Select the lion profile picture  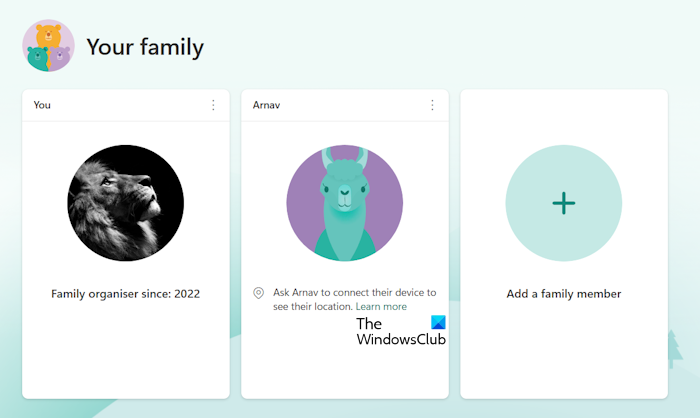point(126,202)
